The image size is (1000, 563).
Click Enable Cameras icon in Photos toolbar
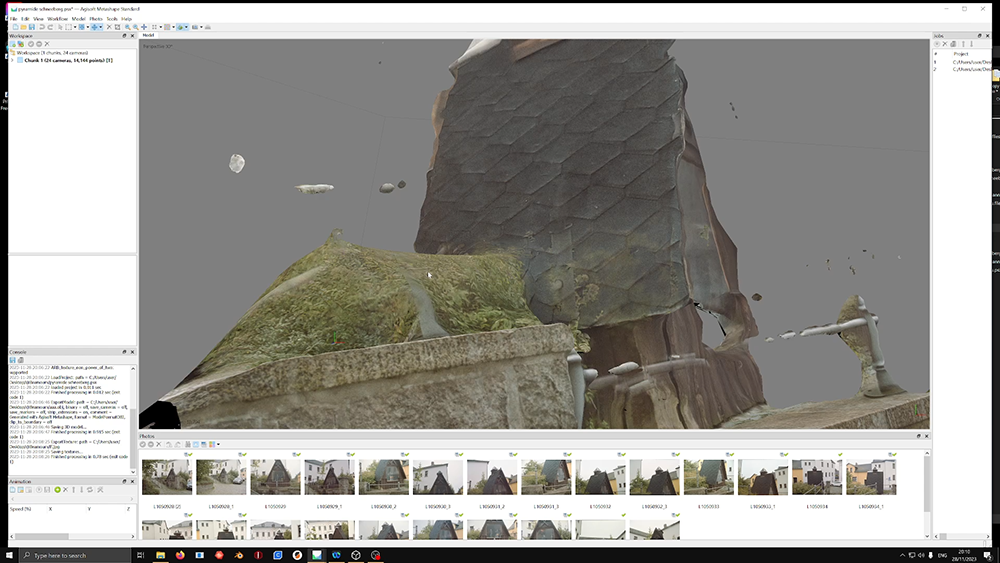pos(142,444)
